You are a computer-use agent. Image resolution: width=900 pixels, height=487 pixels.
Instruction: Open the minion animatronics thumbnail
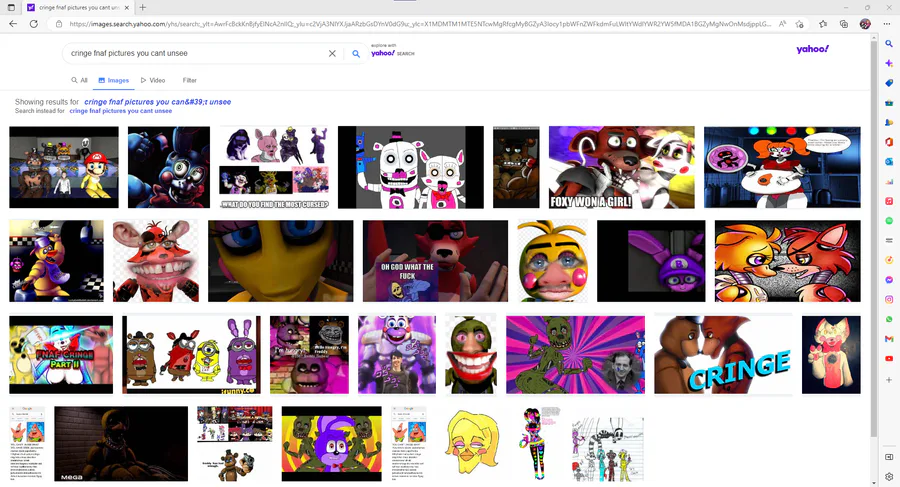point(191,354)
